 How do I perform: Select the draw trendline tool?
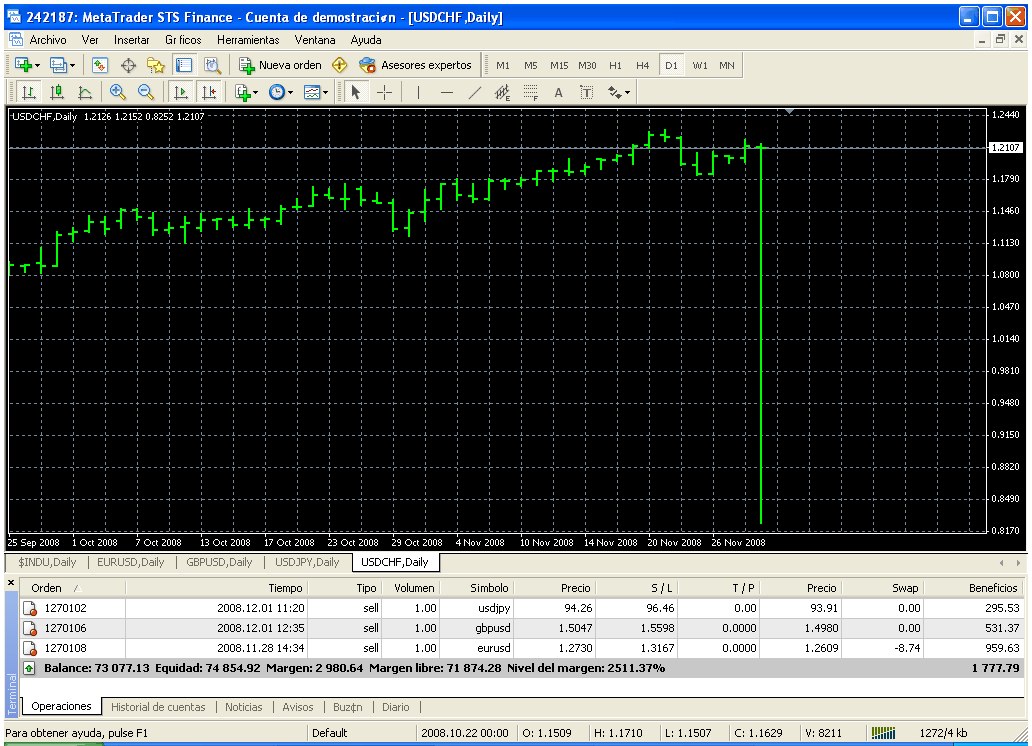point(475,92)
